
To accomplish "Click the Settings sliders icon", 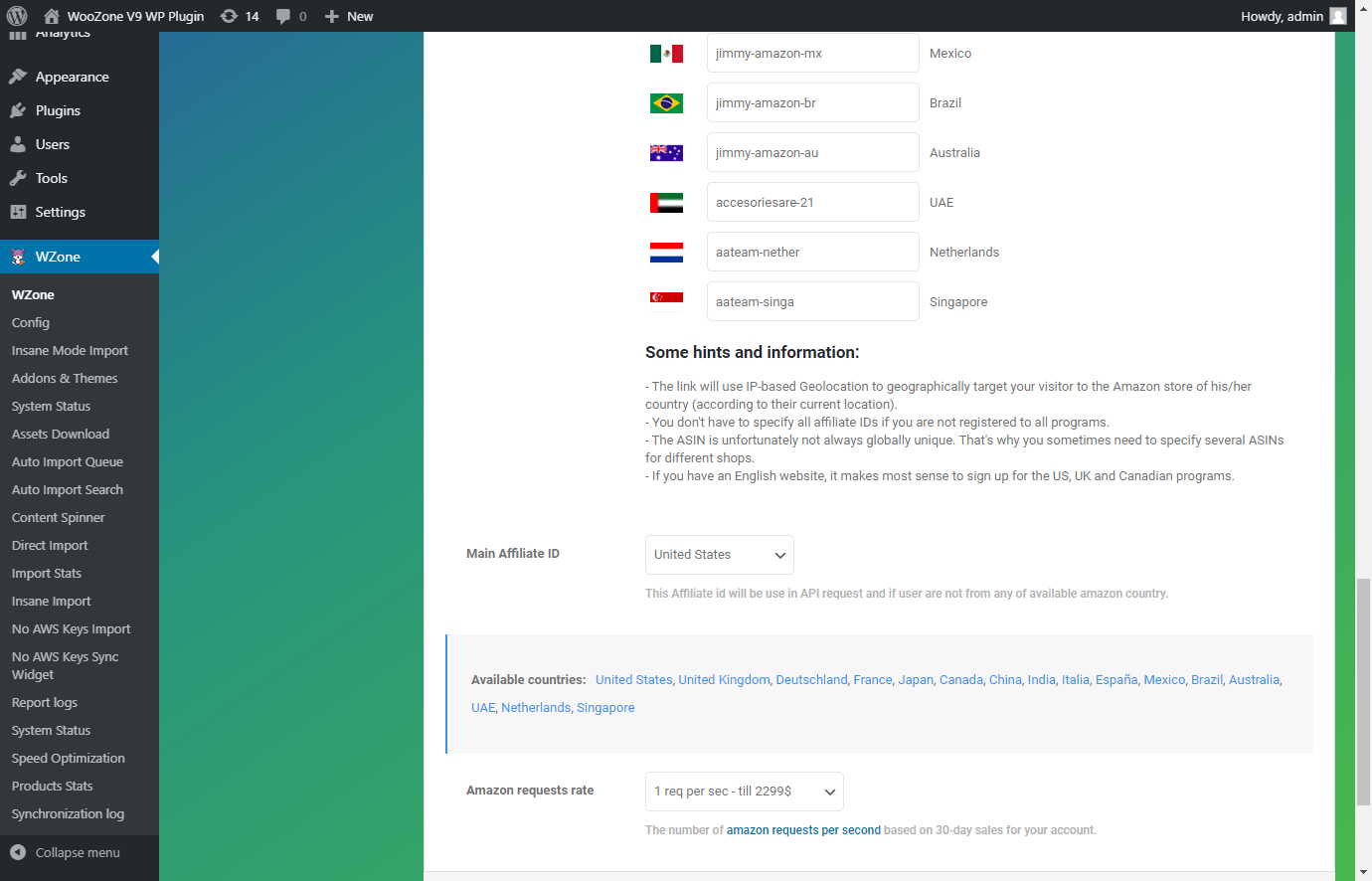I will pos(18,212).
